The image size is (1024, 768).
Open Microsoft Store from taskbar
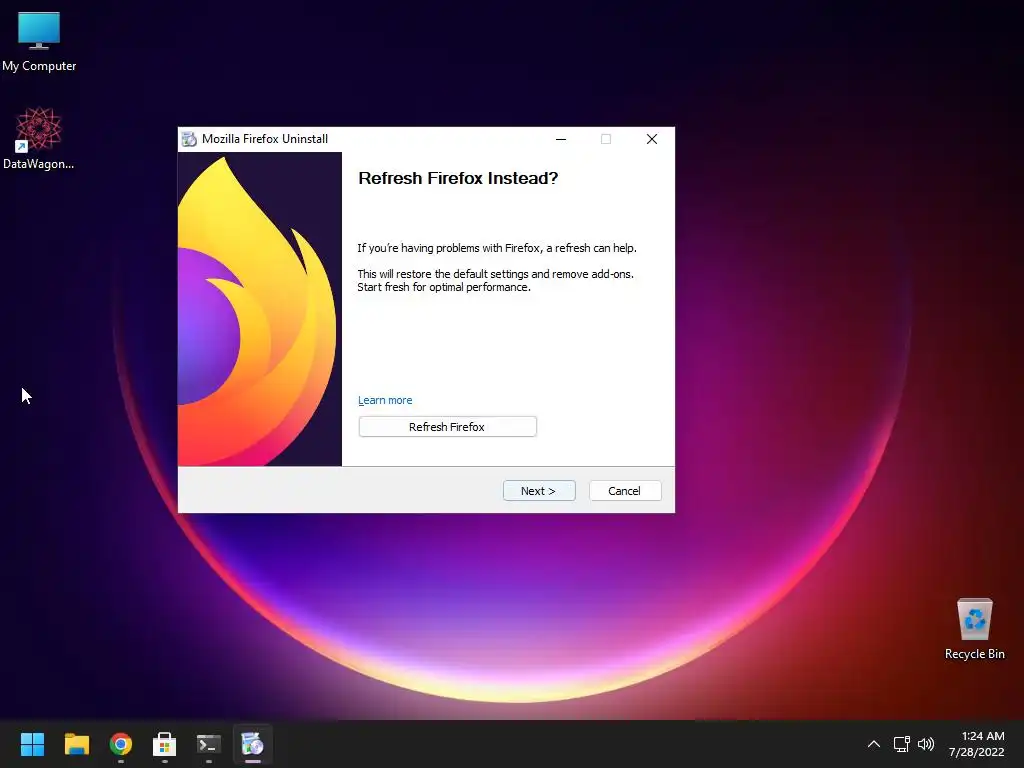(165, 744)
